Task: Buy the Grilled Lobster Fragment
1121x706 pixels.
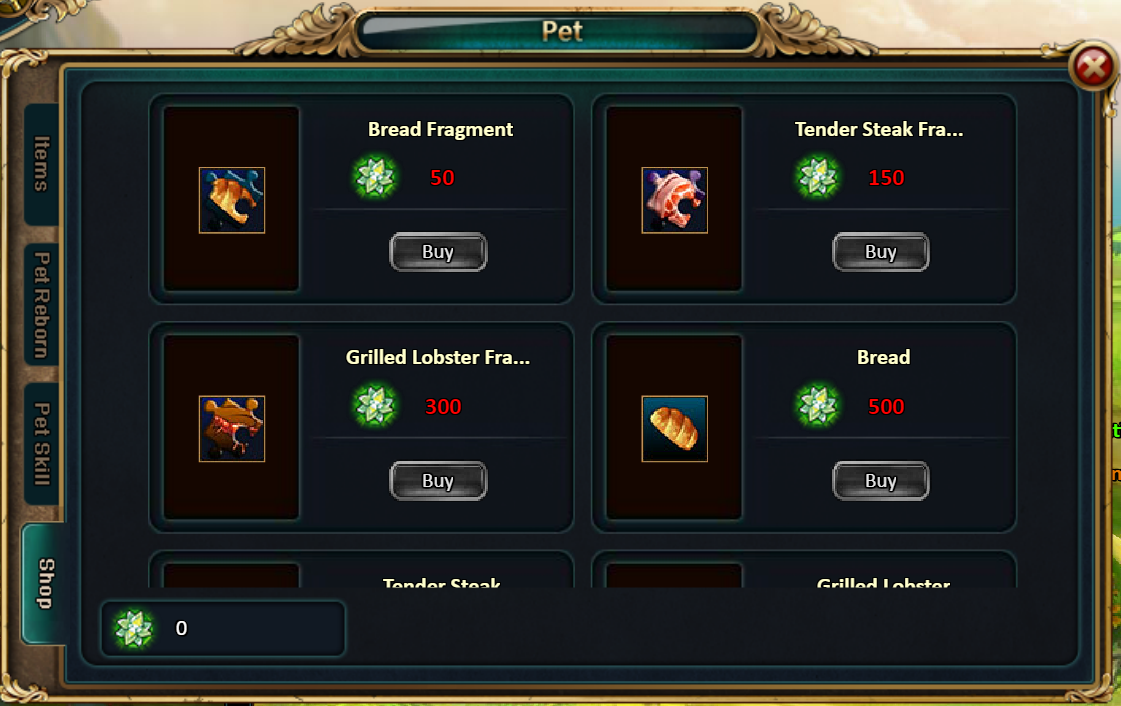Action: click(438, 481)
